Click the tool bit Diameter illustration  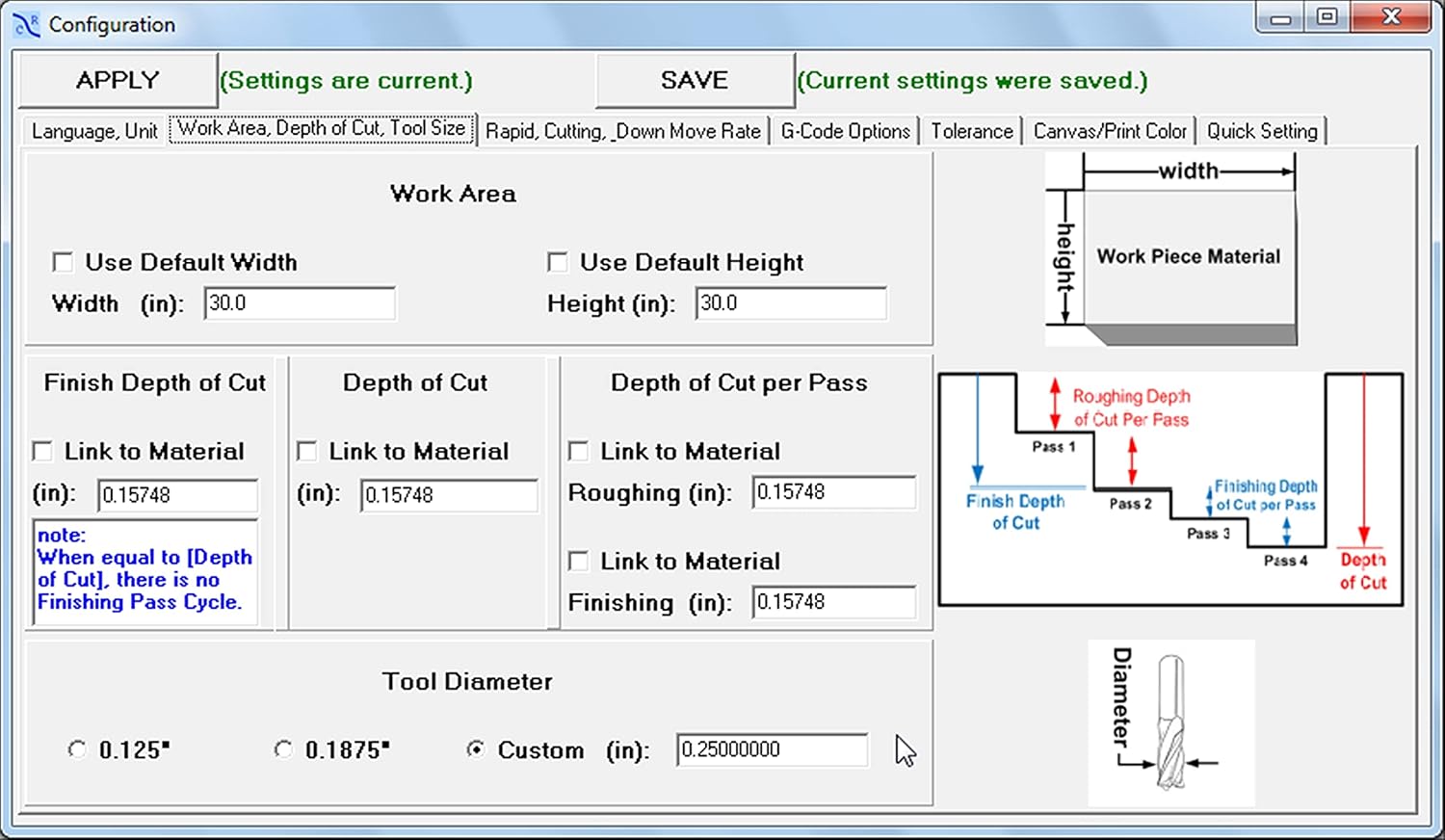(x=1171, y=723)
